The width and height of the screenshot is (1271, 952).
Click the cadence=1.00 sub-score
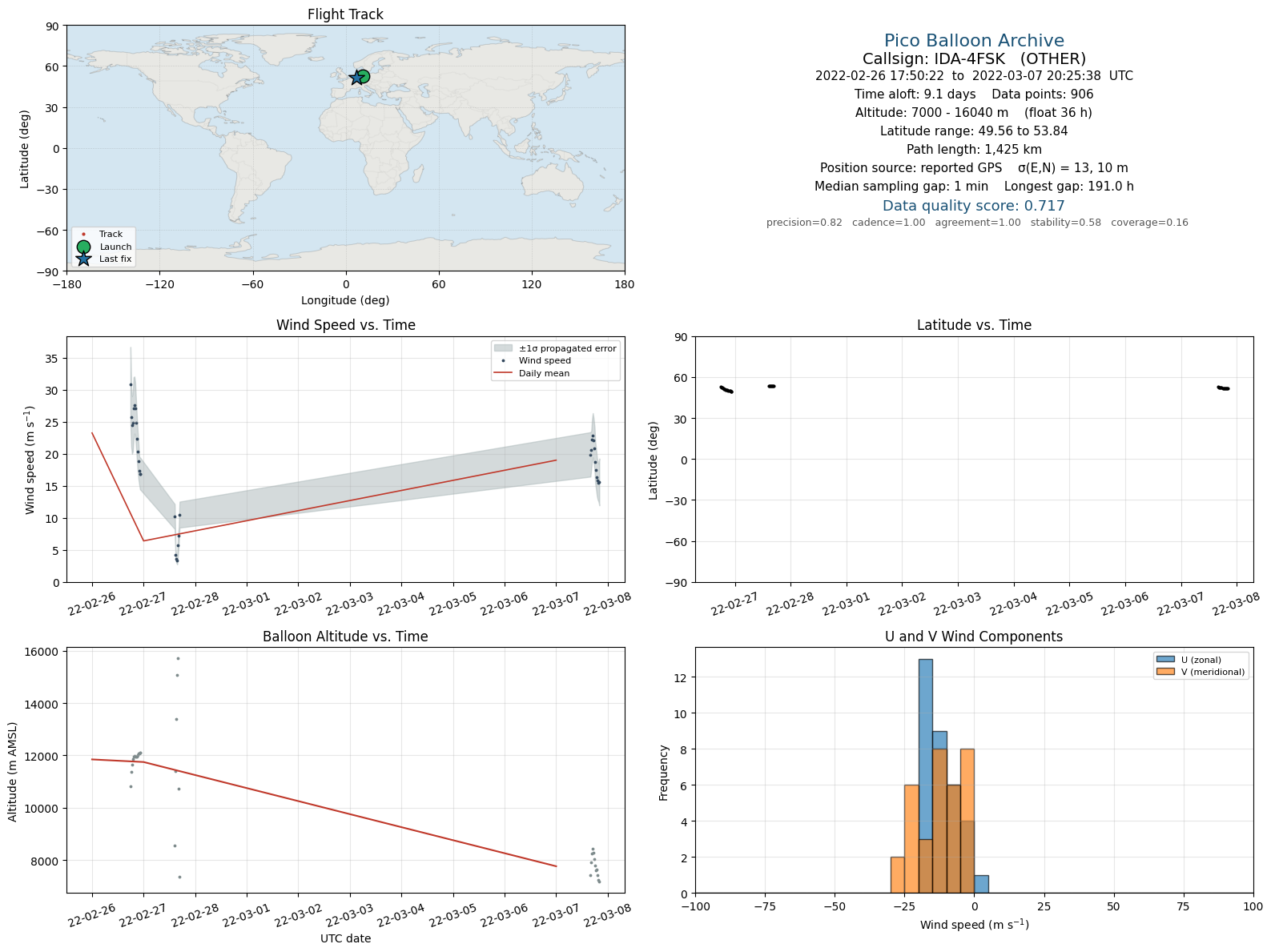click(888, 223)
